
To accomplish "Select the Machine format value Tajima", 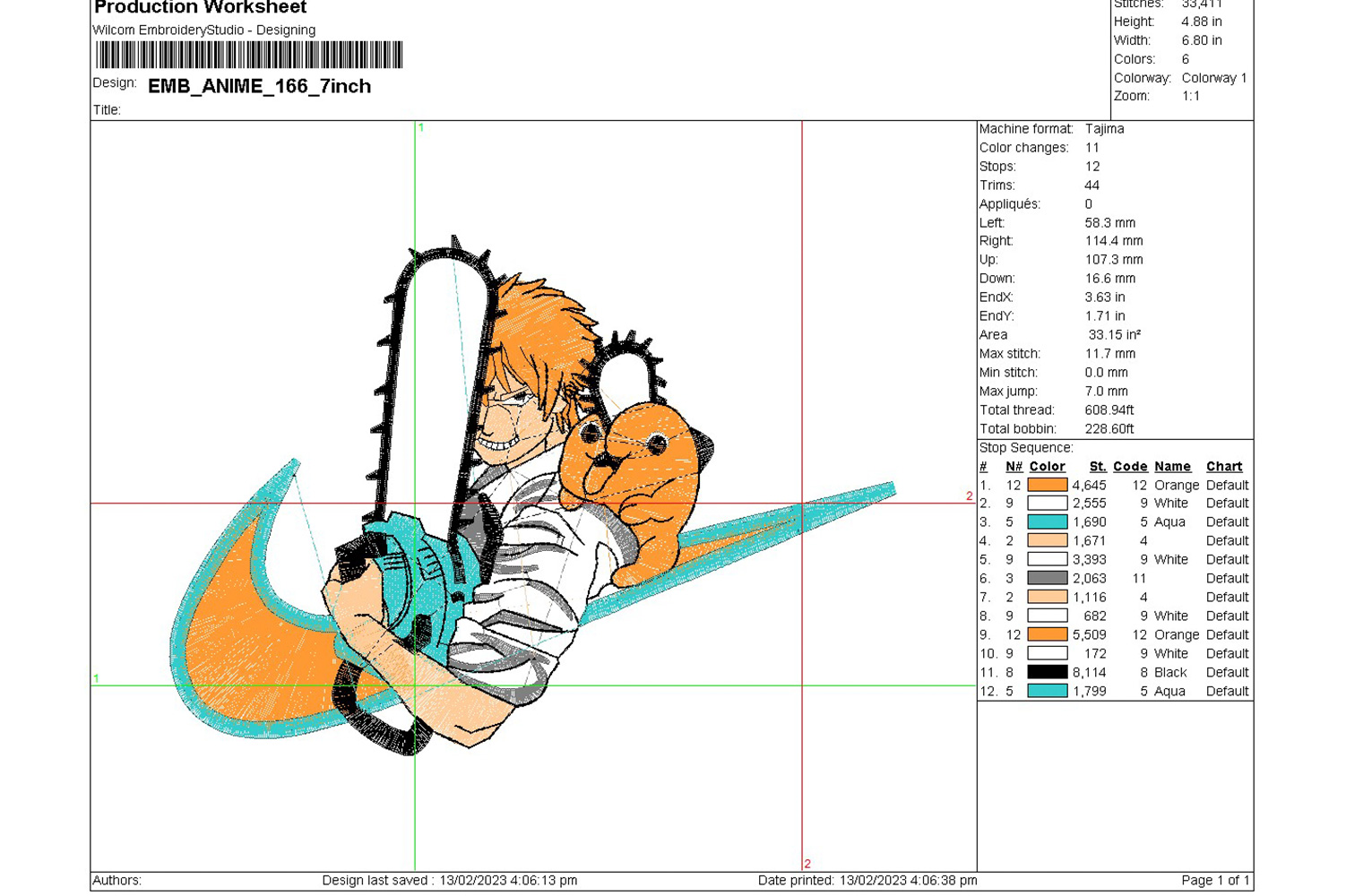I will click(1104, 128).
